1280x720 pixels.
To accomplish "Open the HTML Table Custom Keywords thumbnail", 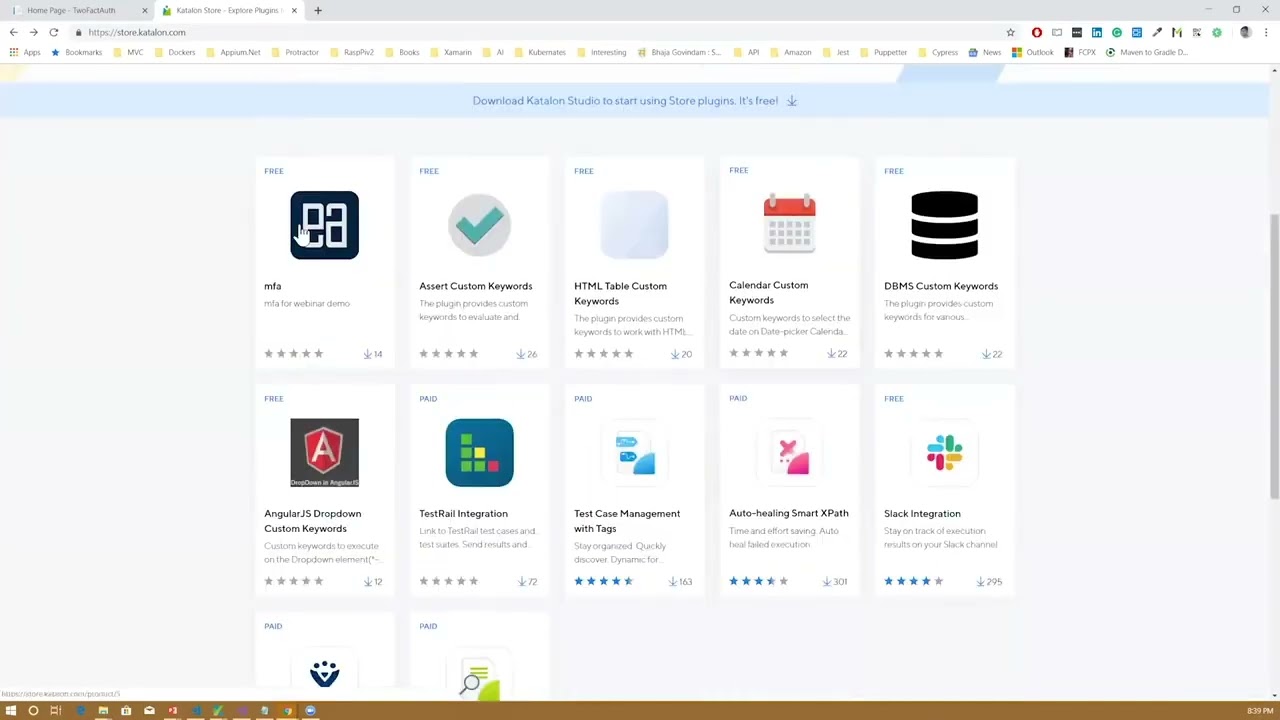I will [x=634, y=225].
